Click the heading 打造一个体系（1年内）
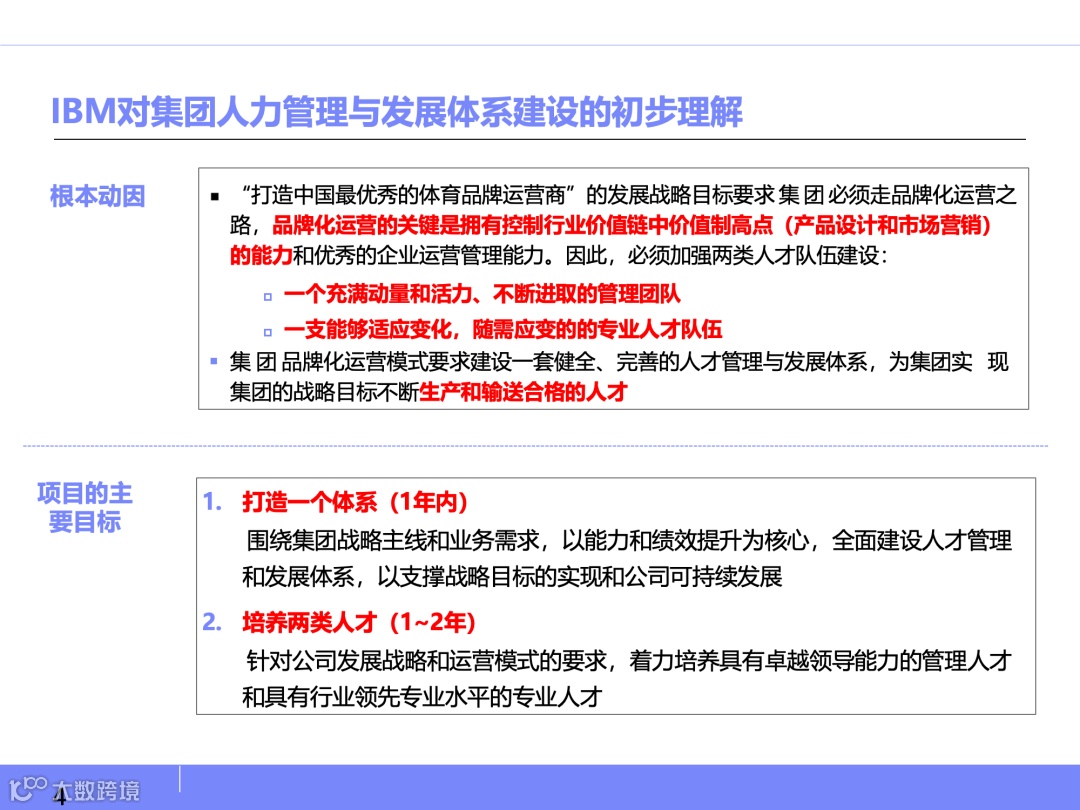The width and height of the screenshot is (1080, 810). pos(355,502)
